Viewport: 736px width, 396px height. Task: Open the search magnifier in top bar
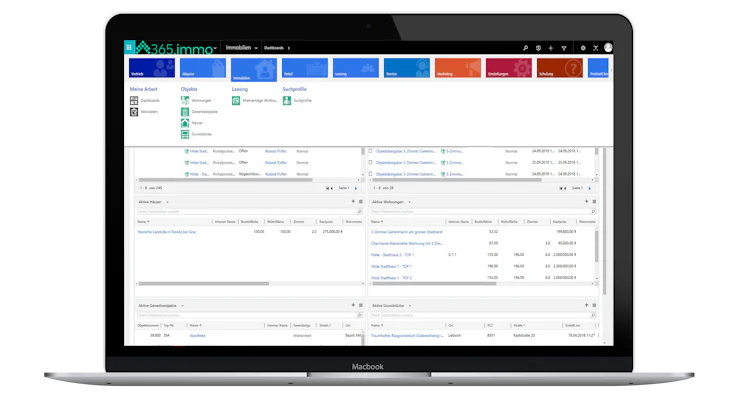[525, 48]
